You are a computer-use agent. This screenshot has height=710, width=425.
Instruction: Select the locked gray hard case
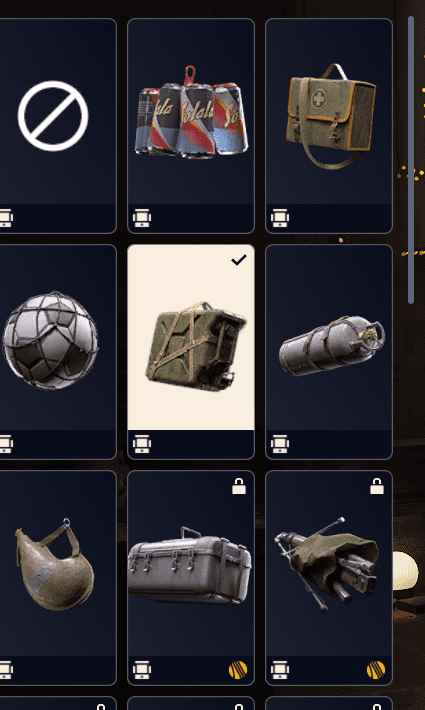coord(191,578)
